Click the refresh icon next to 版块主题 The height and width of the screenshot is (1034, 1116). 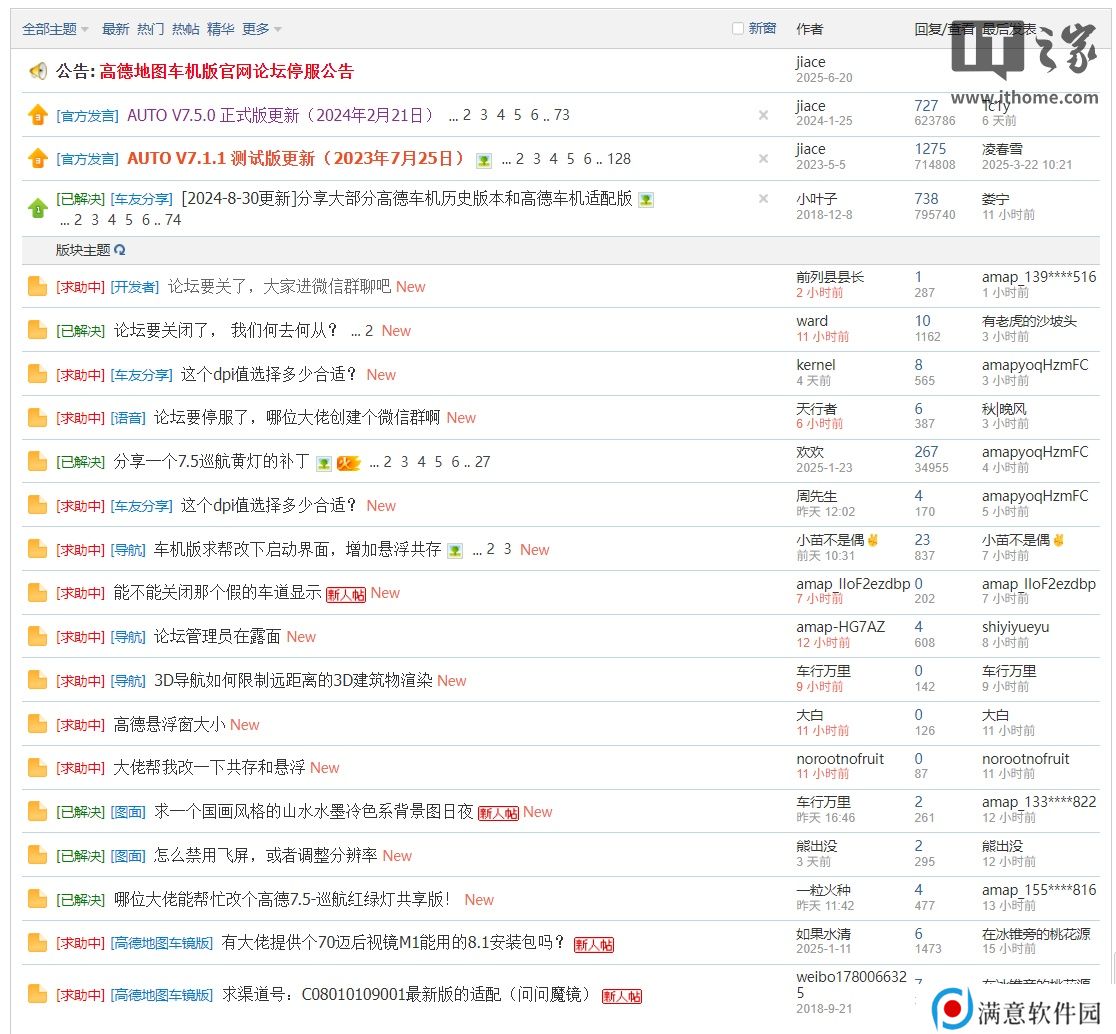pyautogui.click(x=120, y=250)
